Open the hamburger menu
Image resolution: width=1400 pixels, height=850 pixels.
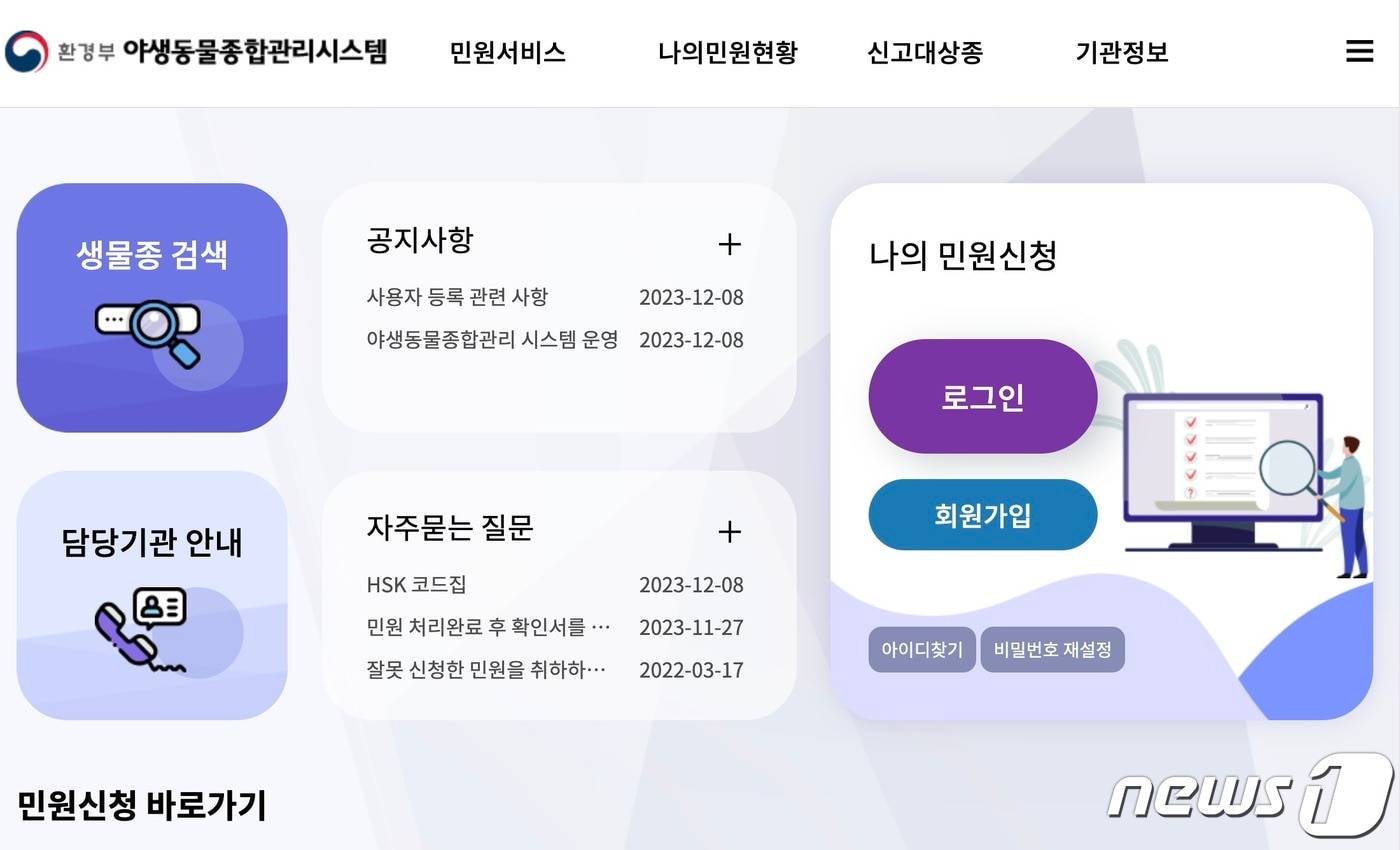[x=1358, y=52]
